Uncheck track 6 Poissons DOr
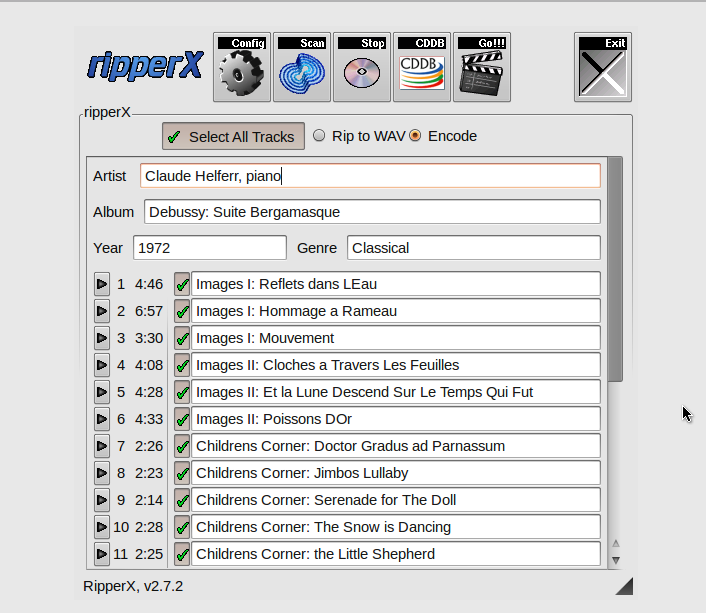The height and width of the screenshot is (613, 706). [182, 419]
